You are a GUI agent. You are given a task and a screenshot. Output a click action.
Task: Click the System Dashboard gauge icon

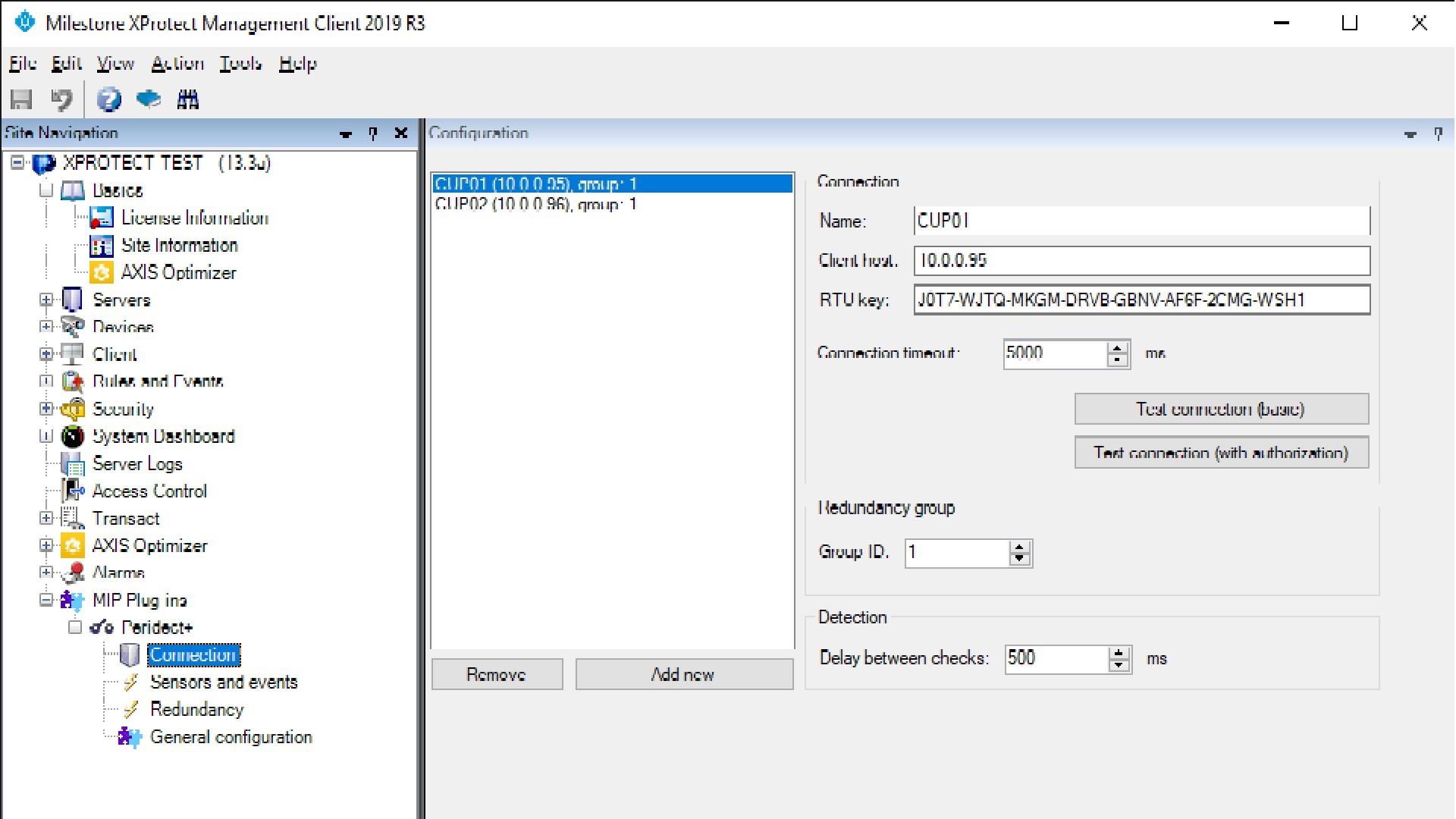coord(73,436)
